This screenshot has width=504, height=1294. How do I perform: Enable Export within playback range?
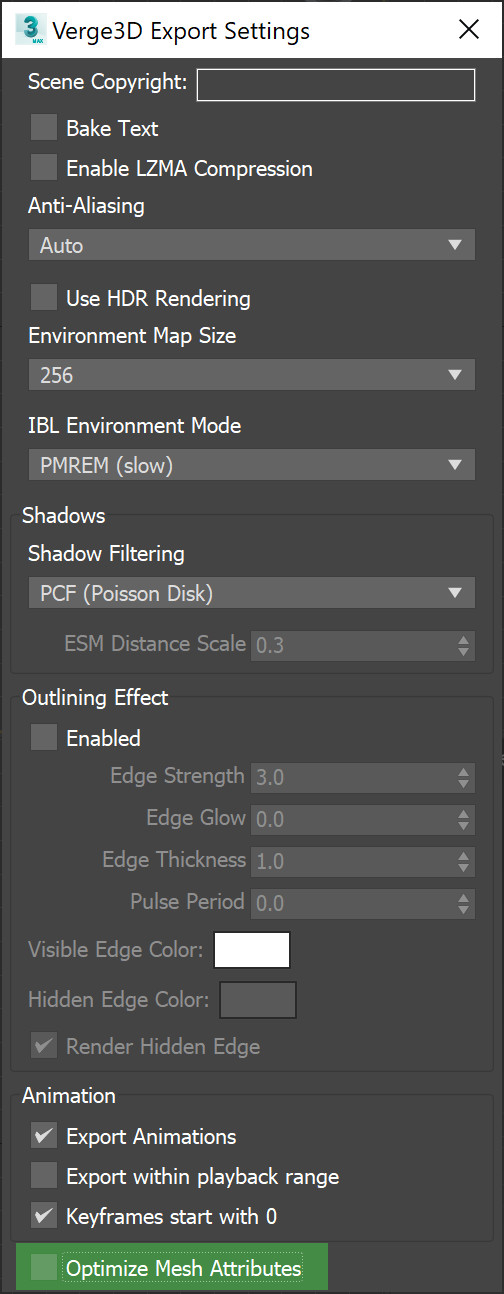tap(44, 1175)
